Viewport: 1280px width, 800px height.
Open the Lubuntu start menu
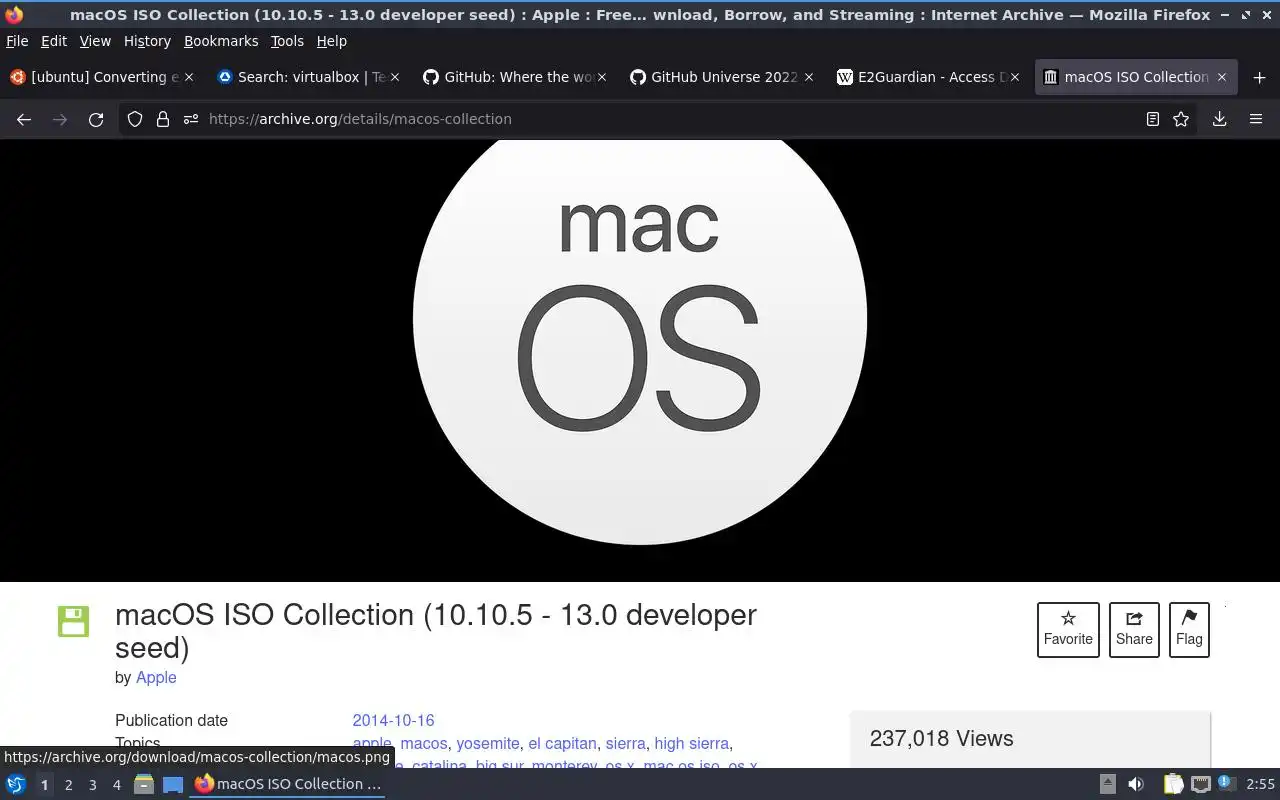(16, 784)
